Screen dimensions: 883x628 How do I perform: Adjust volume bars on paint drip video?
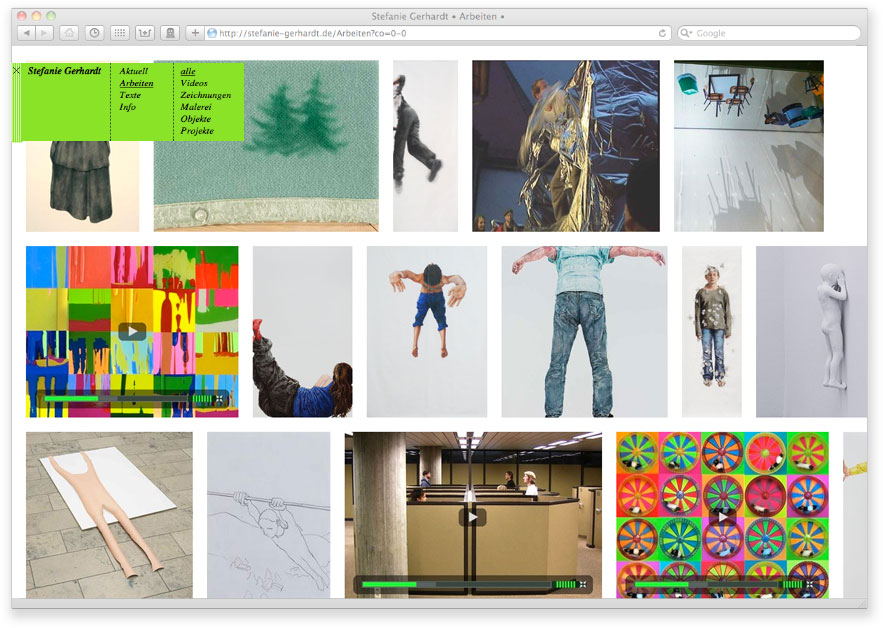click(202, 399)
